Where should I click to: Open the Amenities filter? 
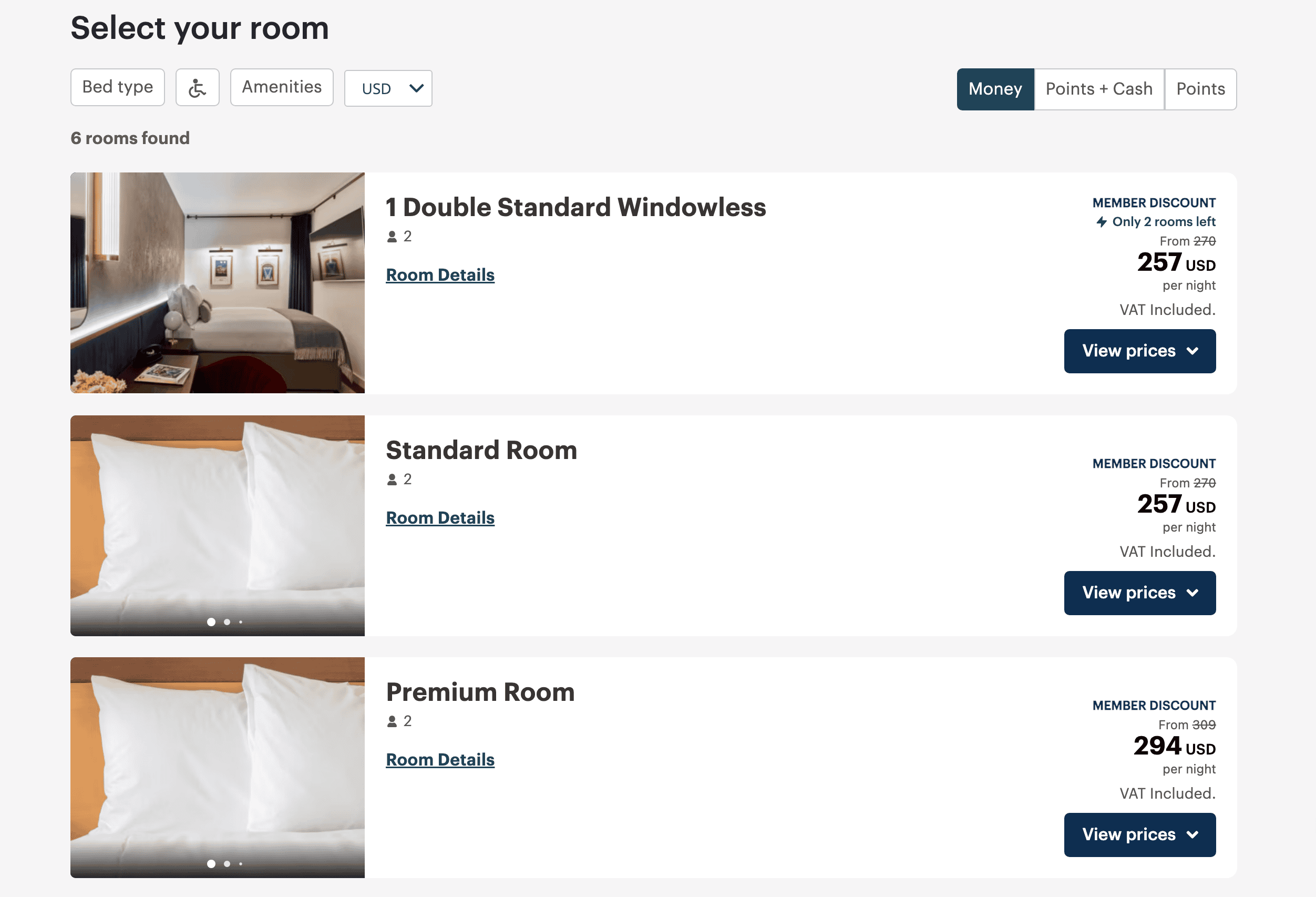(281, 87)
